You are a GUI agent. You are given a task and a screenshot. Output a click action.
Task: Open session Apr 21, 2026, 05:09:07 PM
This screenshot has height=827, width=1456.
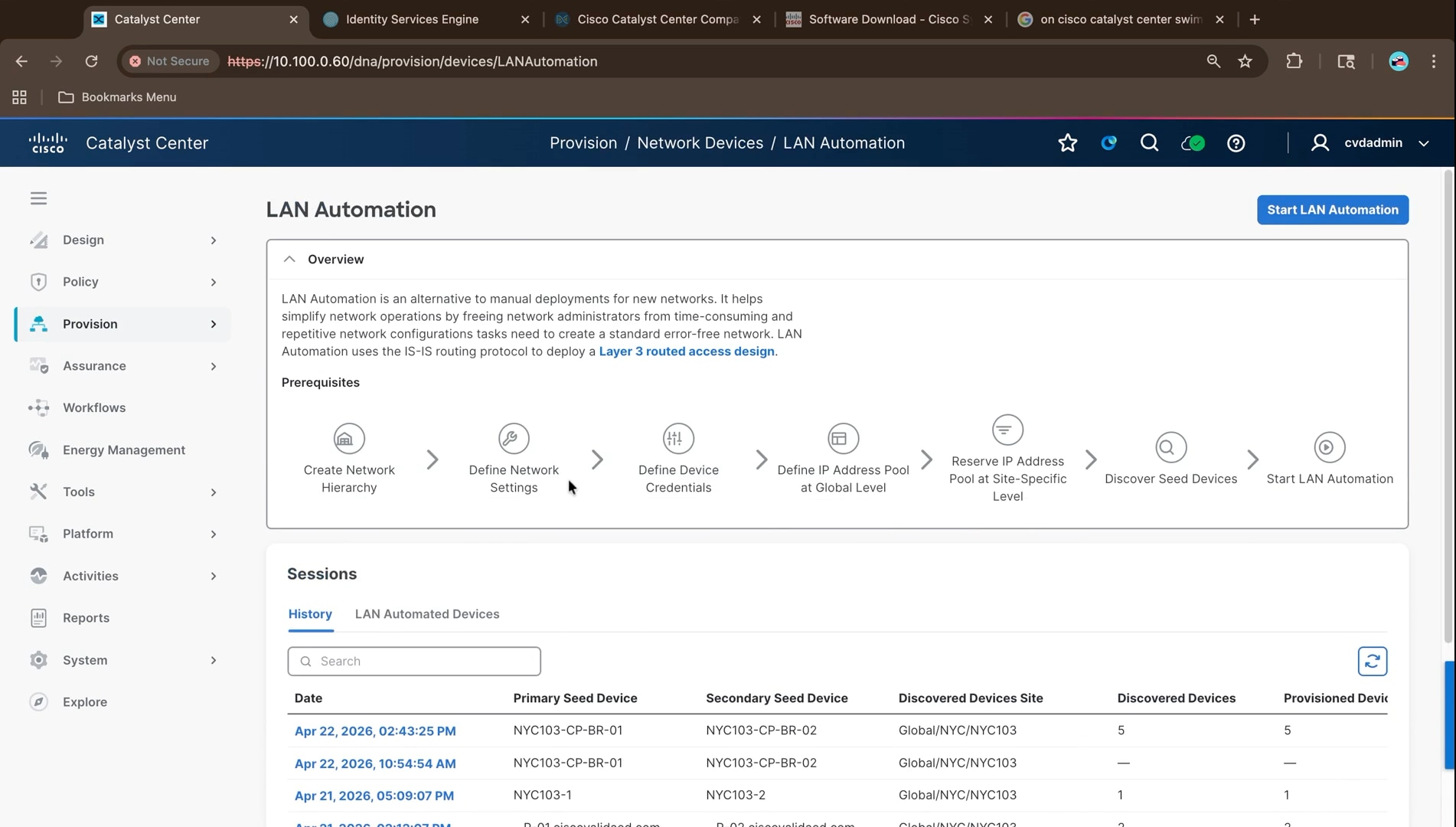pyautogui.click(x=374, y=796)
